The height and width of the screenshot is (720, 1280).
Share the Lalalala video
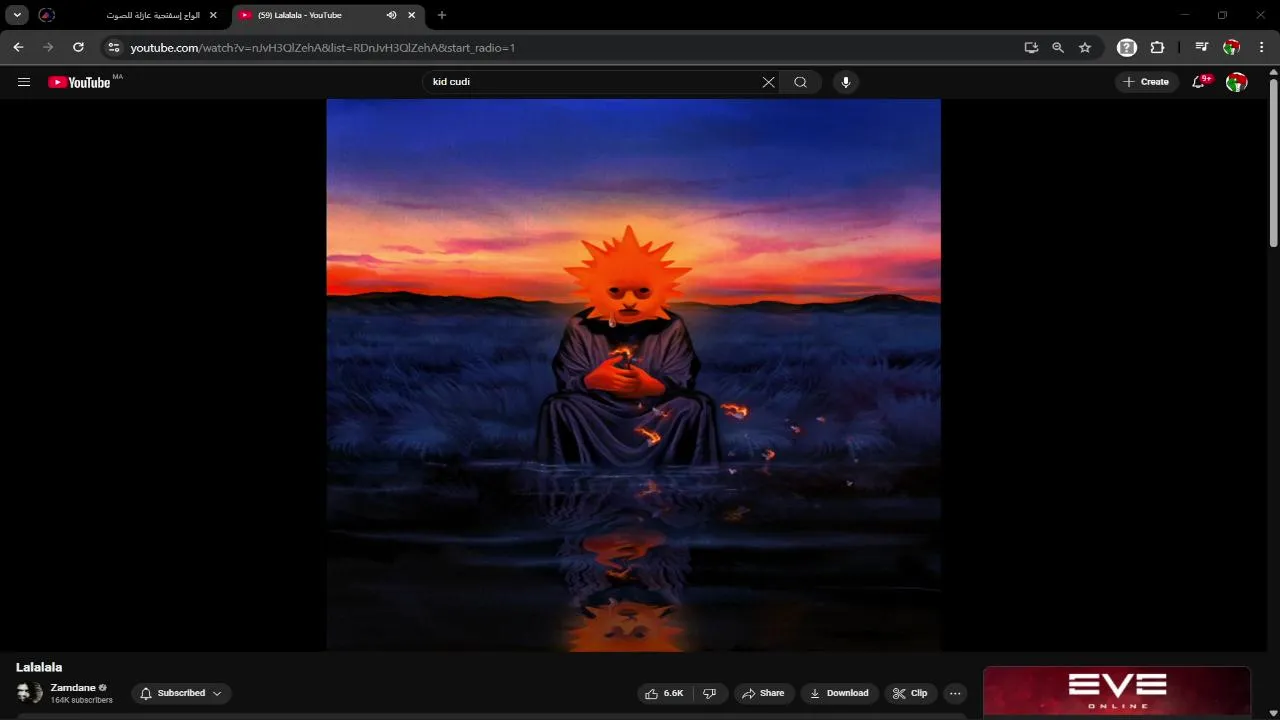point(763,693)
